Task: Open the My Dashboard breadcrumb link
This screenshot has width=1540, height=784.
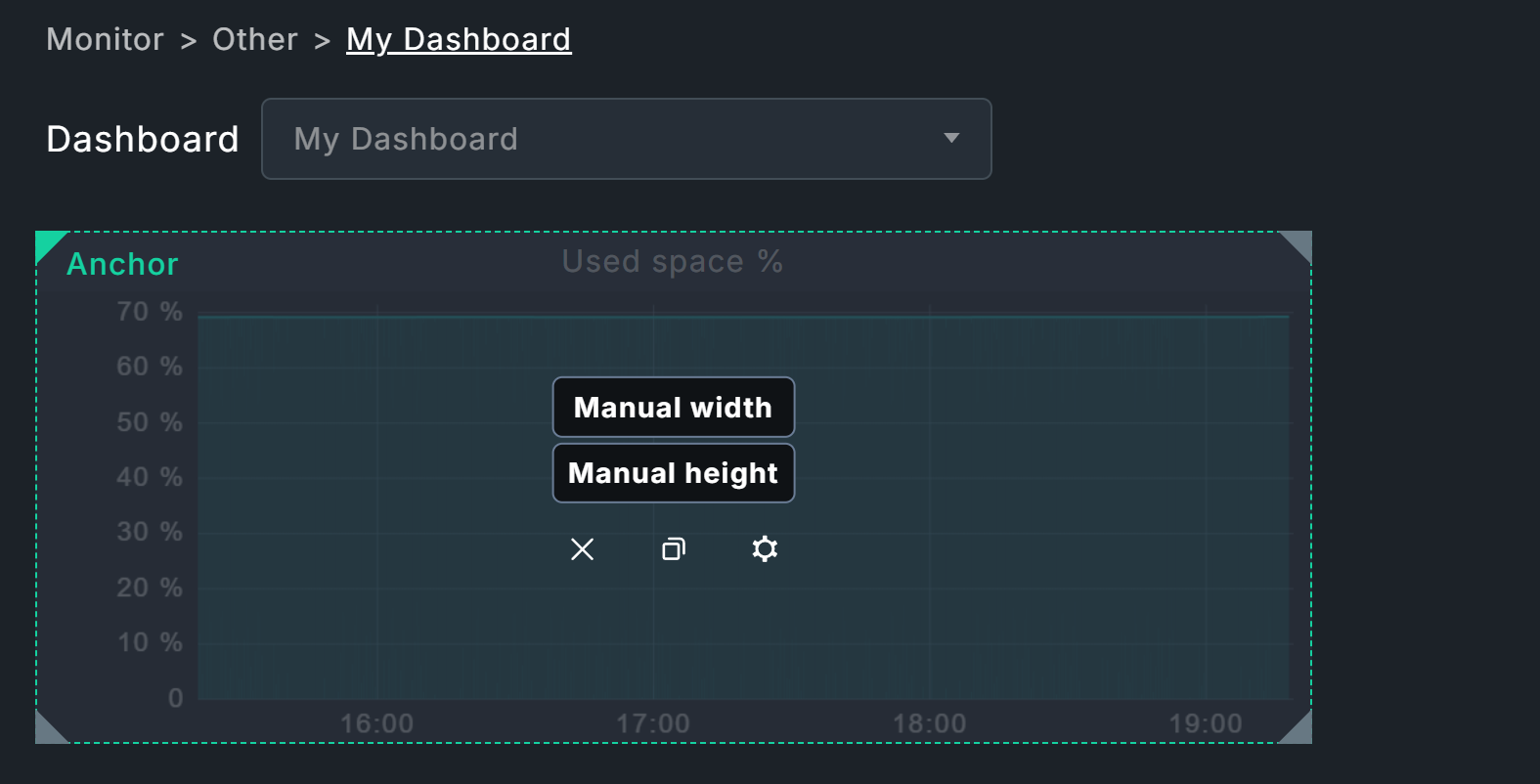Action: 459,39
